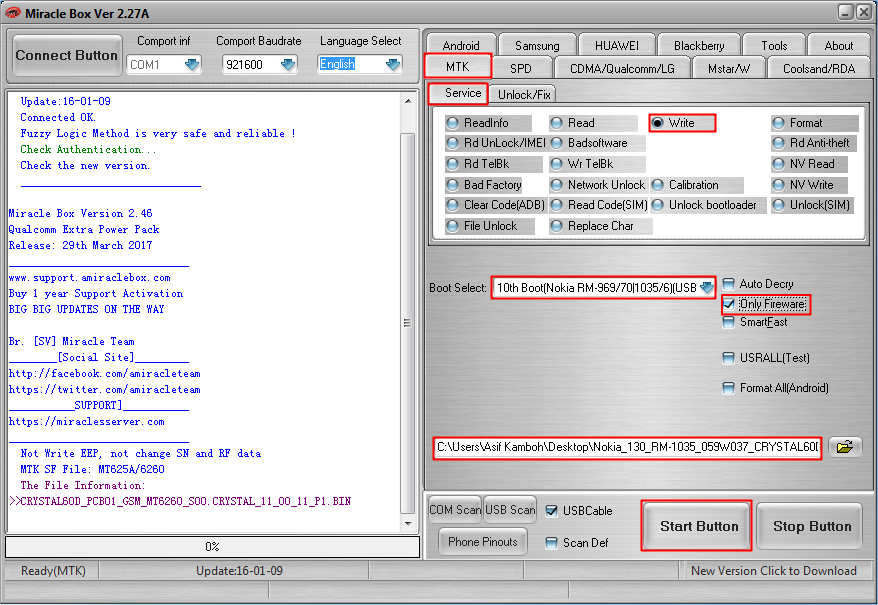The image size is (878, 605).
Task: Switch to the HUAWEI tab
Action: click(617, 45)
